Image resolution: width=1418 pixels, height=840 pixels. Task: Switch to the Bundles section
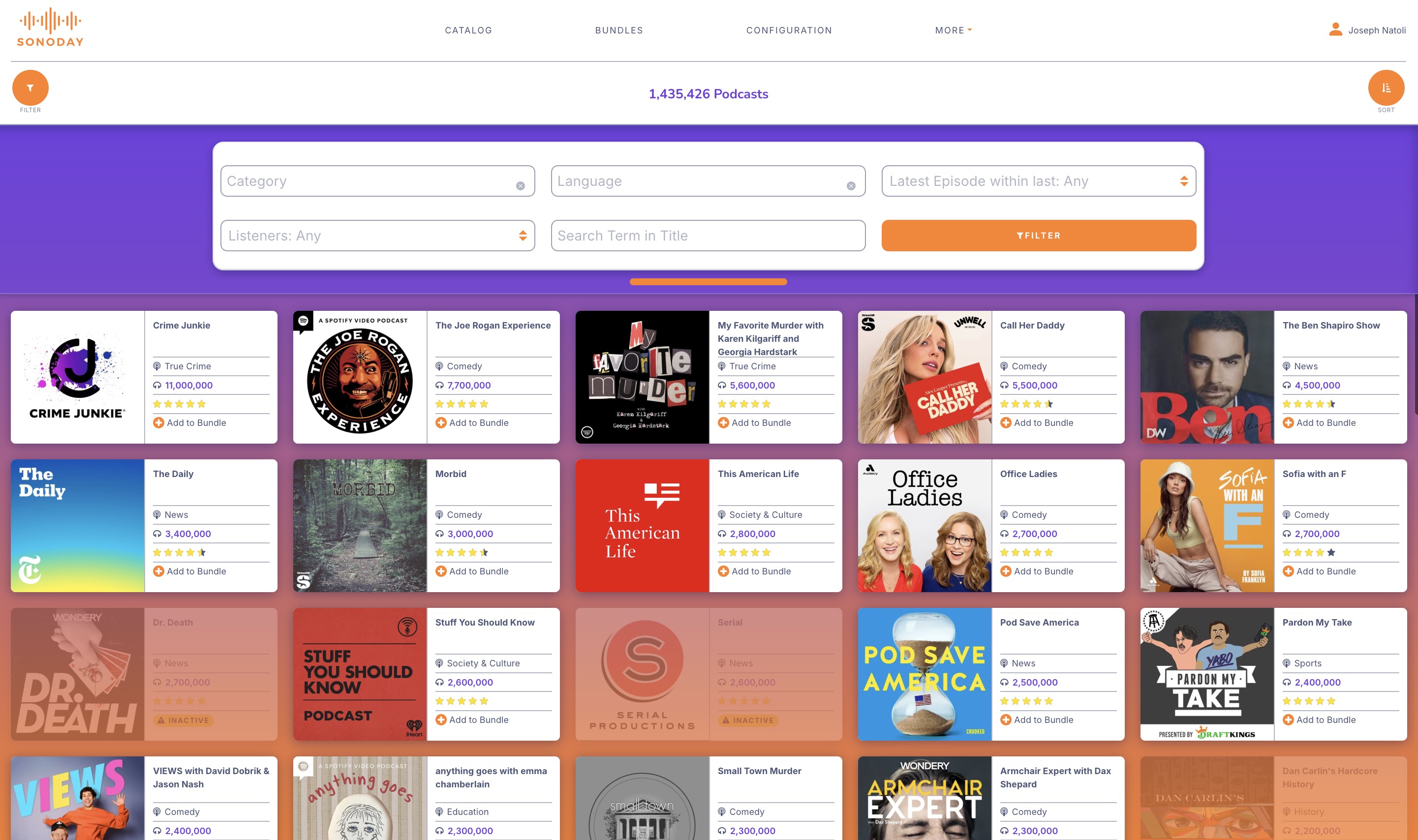coord(619,30)
